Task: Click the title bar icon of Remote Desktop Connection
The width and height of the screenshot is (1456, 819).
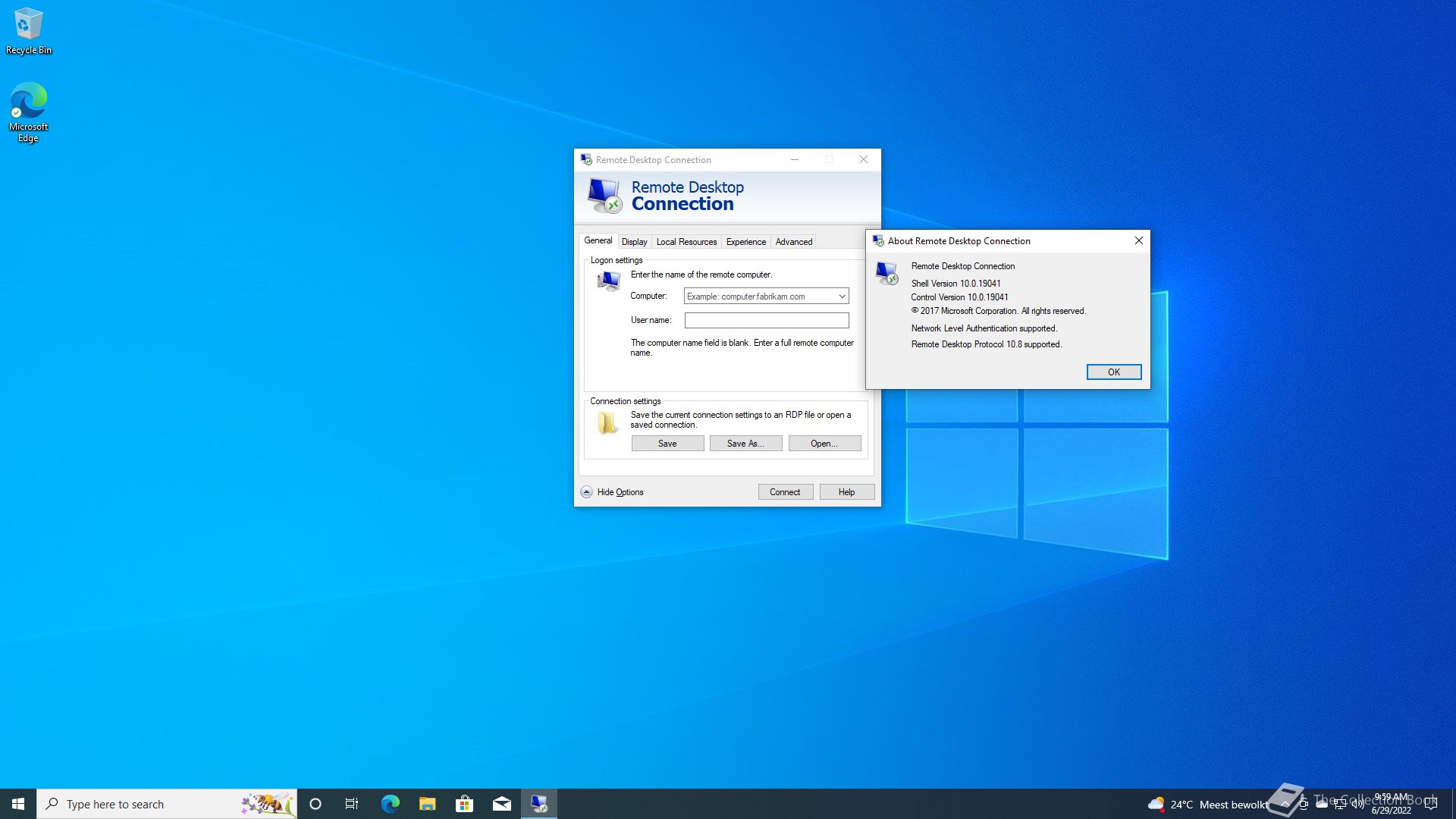Action: point(586,160)
